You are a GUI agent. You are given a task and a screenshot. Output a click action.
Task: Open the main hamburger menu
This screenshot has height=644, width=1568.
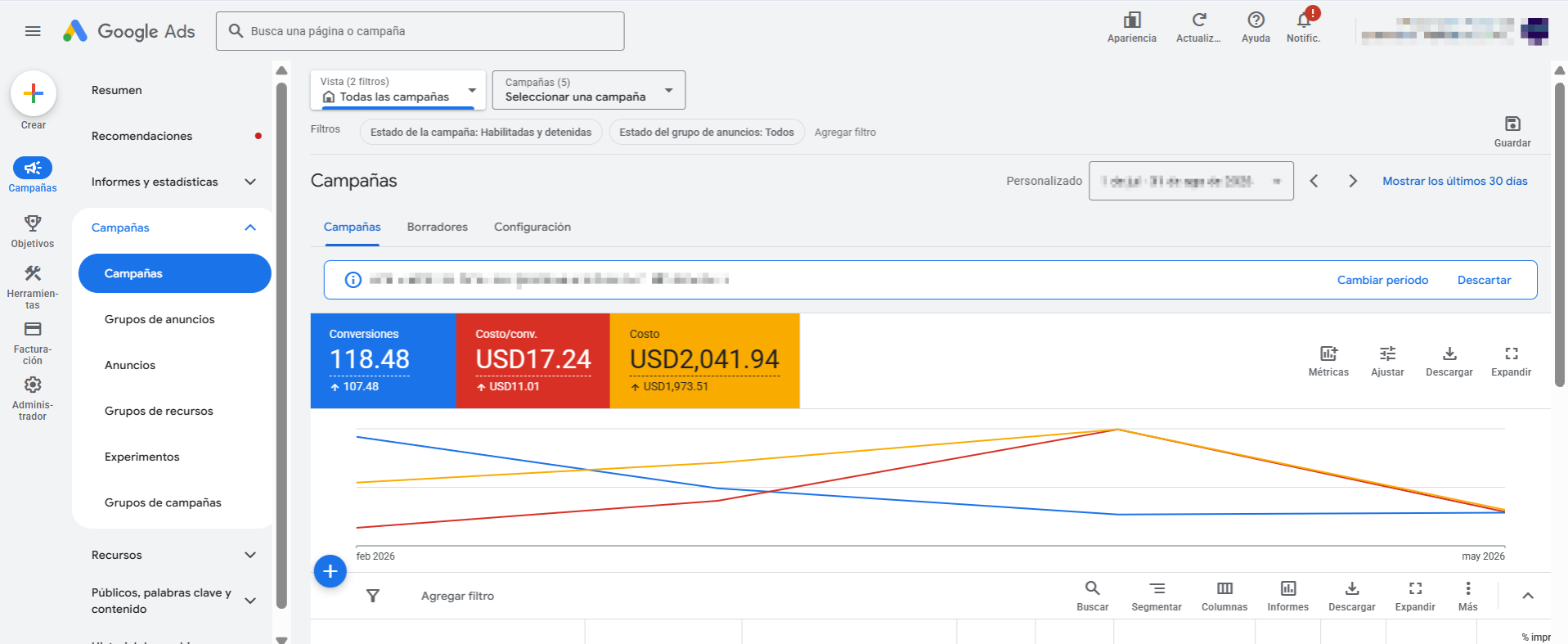click(x=33, y=31)
